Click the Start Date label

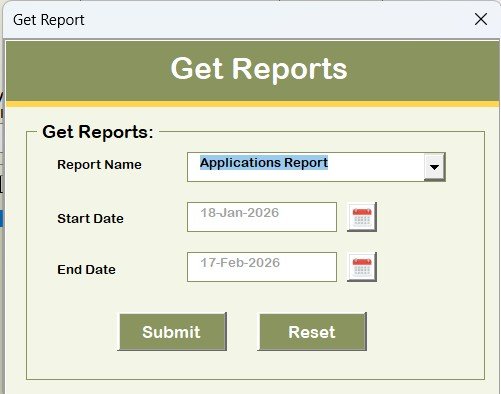pyautogui.click(x=90, y=219)
